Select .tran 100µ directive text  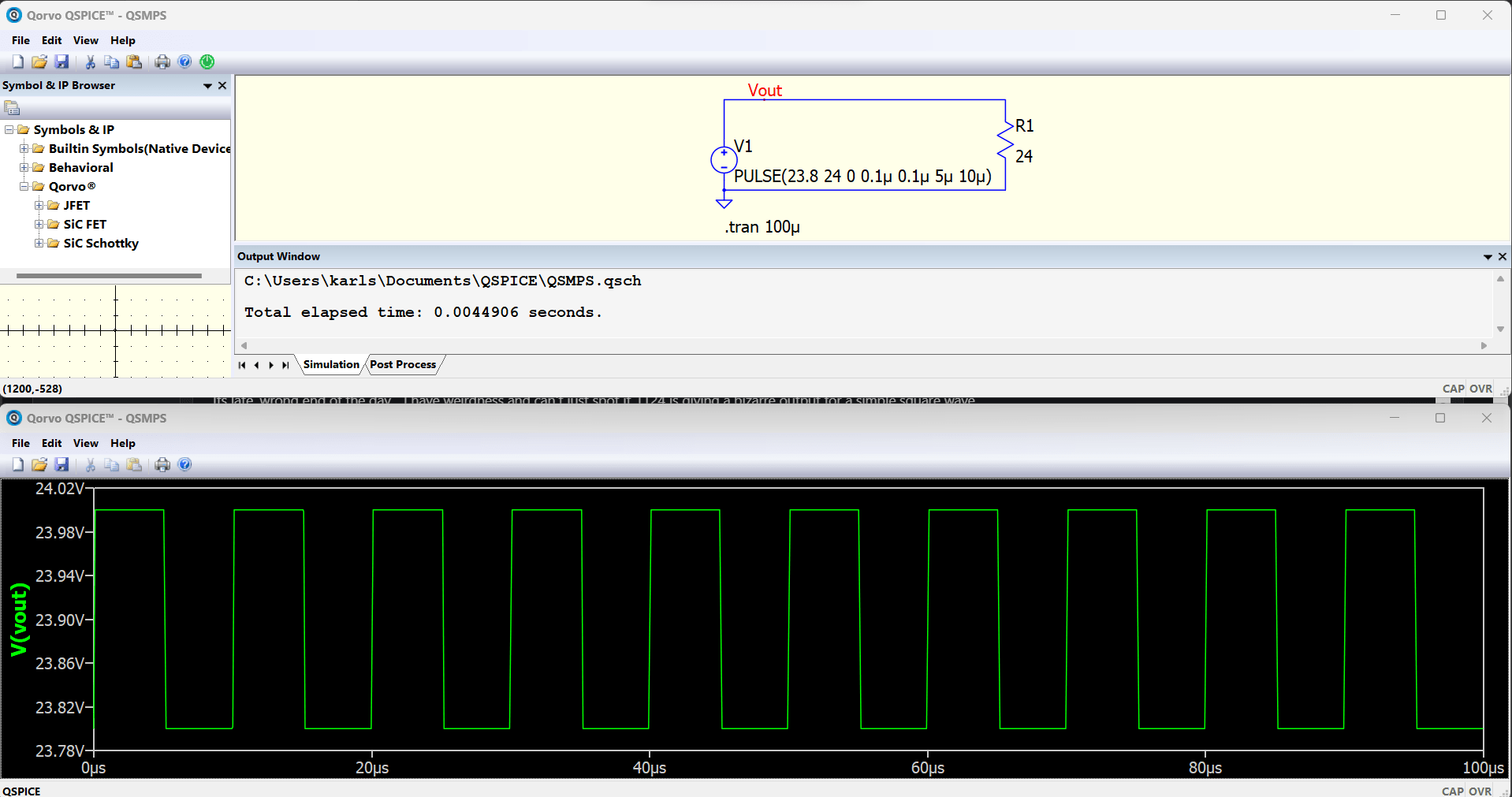[x=762, y=227]
